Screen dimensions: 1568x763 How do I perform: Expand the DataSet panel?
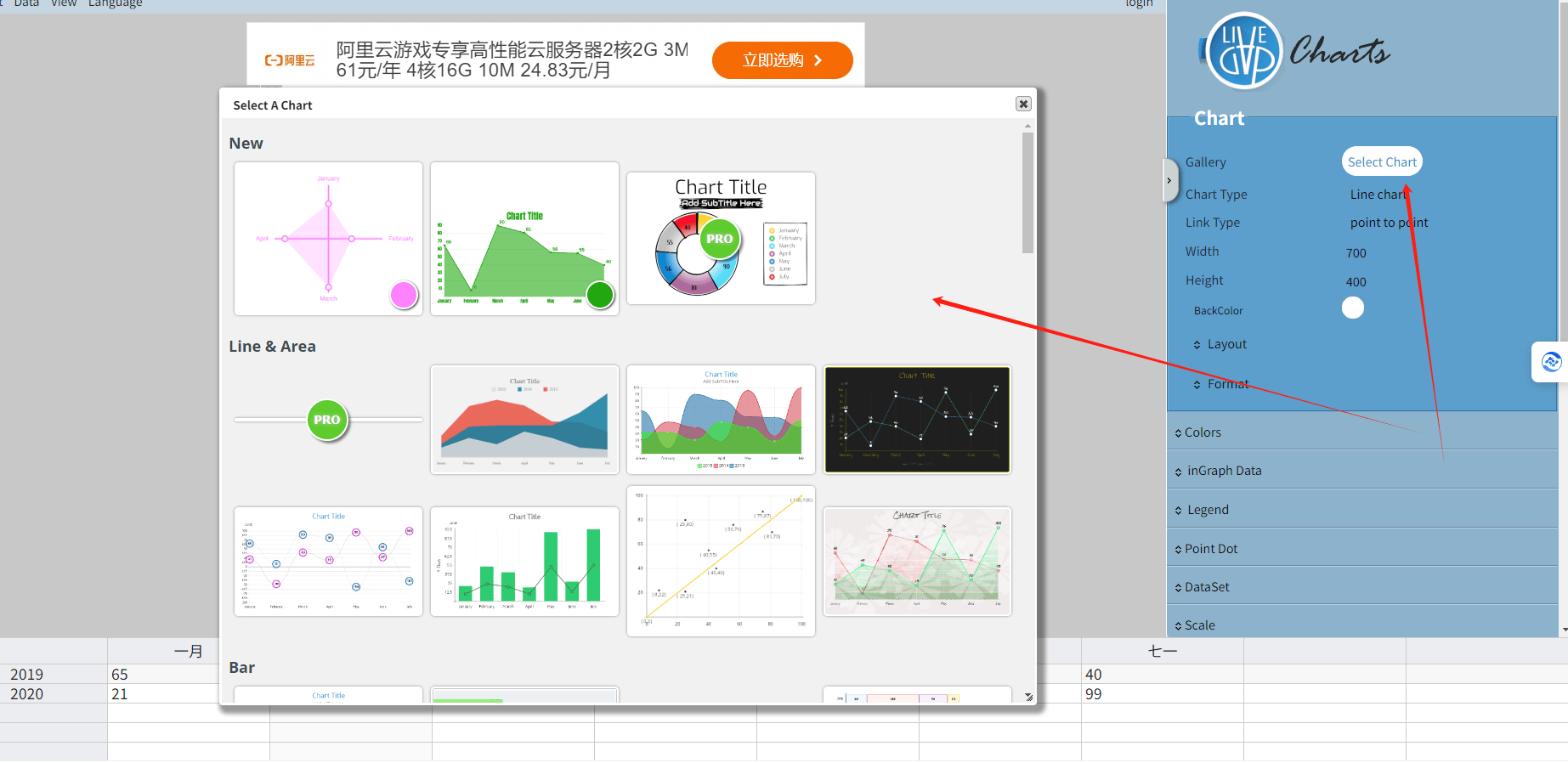click(1361, 587)
